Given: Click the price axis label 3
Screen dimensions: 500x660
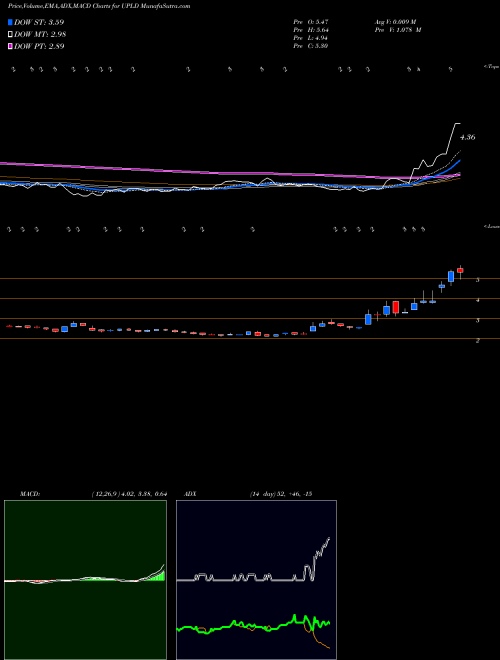Looking at the screenshot, I should pyautogui.click(x=478, y=321).
